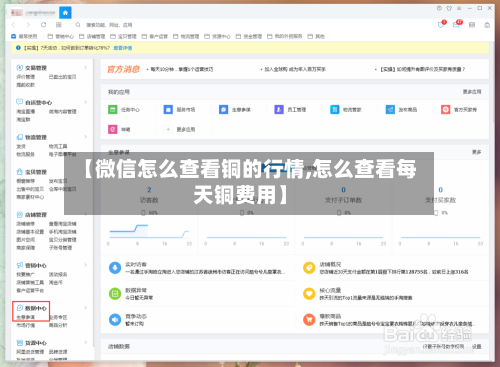Open 服务市场 app icon
The width and height of the screenshot is (500, 367).
pos(168,109)
